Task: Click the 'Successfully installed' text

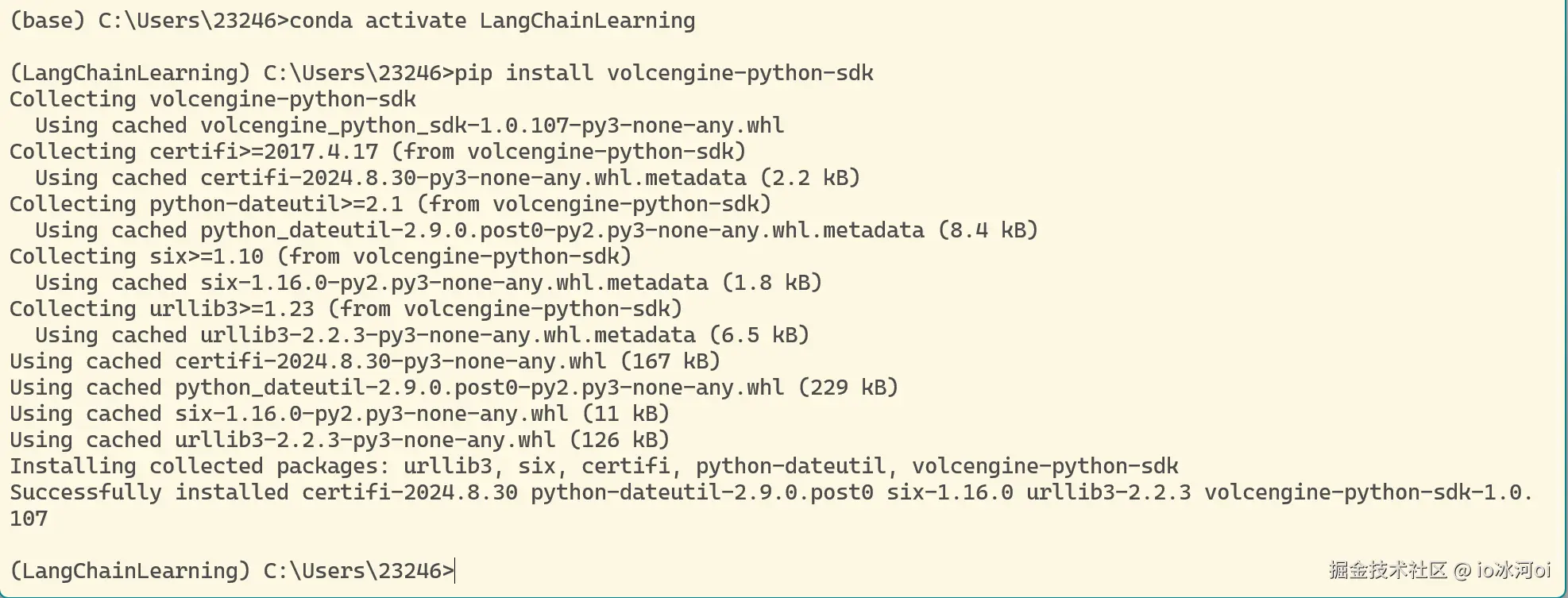Action: click(149, 492)
